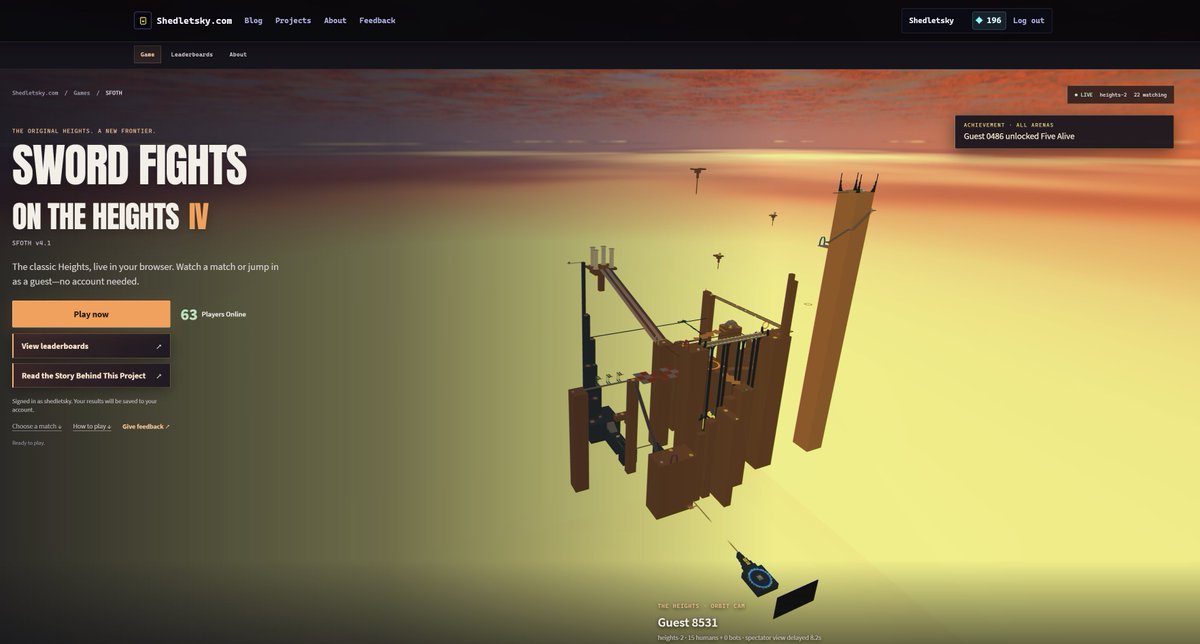Screen dimensions: 1200x644
Task: Log out of the account
Action: (1028, 20)
